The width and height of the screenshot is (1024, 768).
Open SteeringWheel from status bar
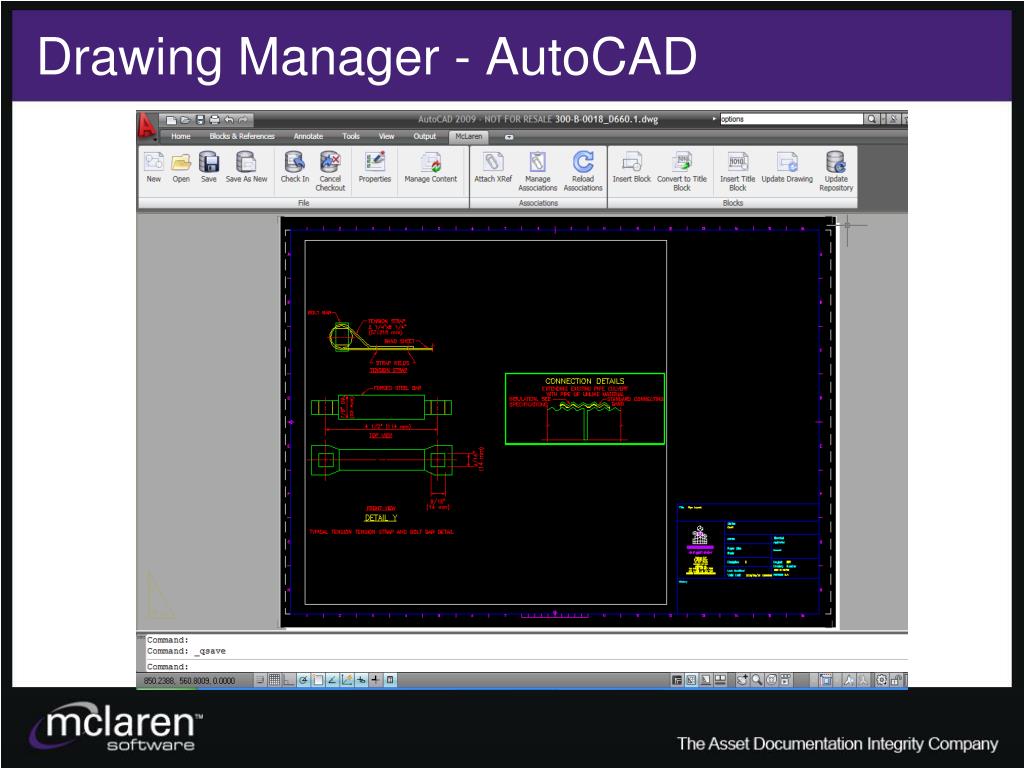coord(771,680)
